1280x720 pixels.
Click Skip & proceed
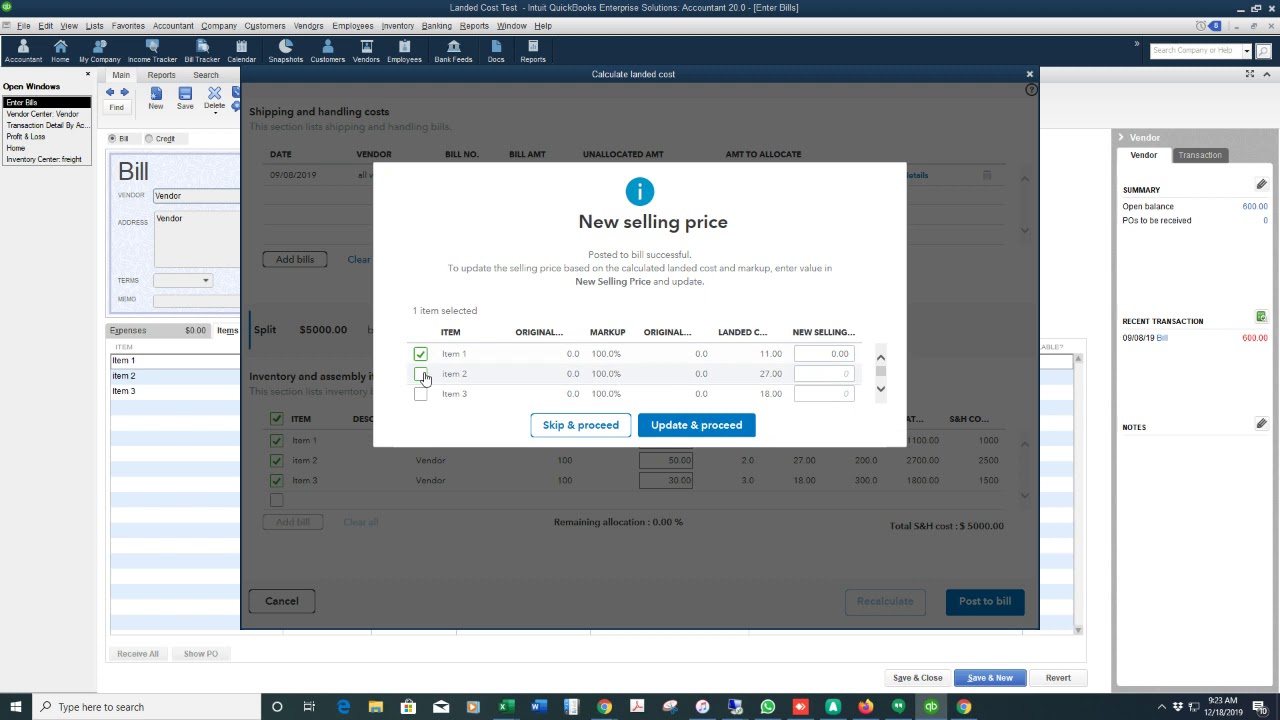click(x=581, y=425)
